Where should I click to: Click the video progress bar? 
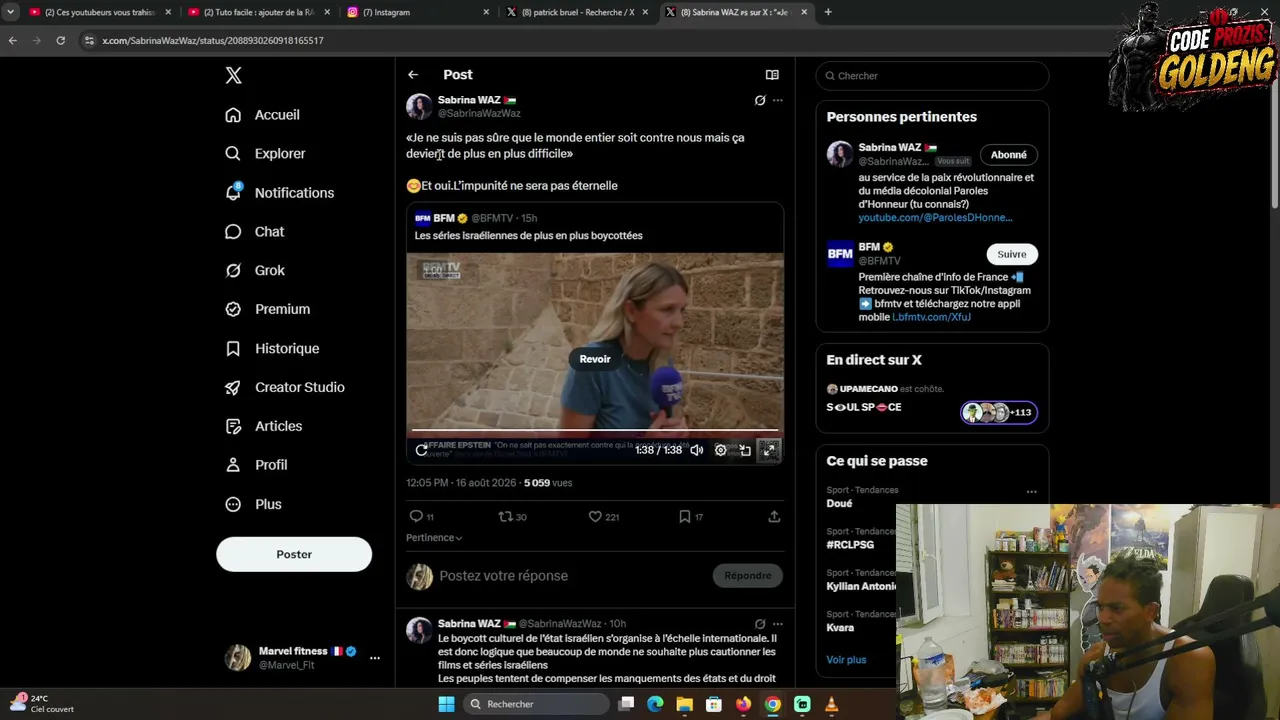[595, 431]
